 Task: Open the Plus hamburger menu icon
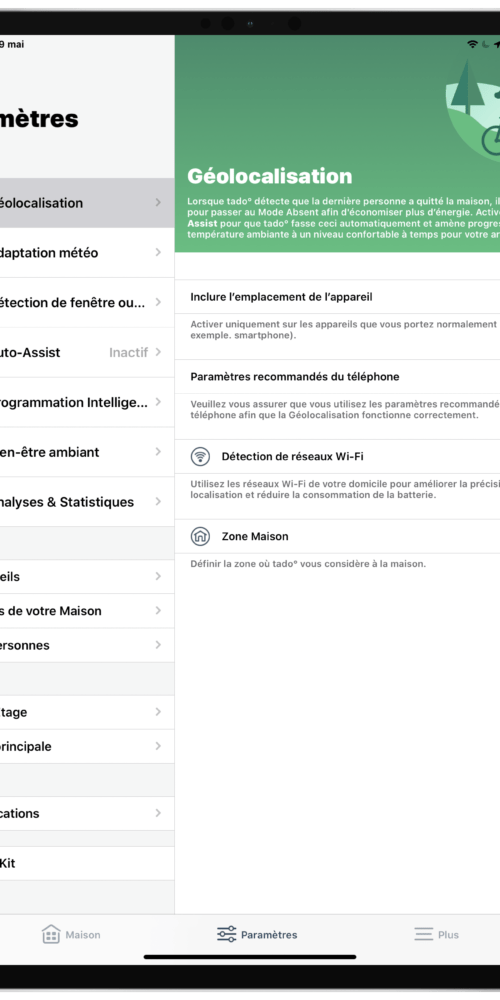point(423,934)
